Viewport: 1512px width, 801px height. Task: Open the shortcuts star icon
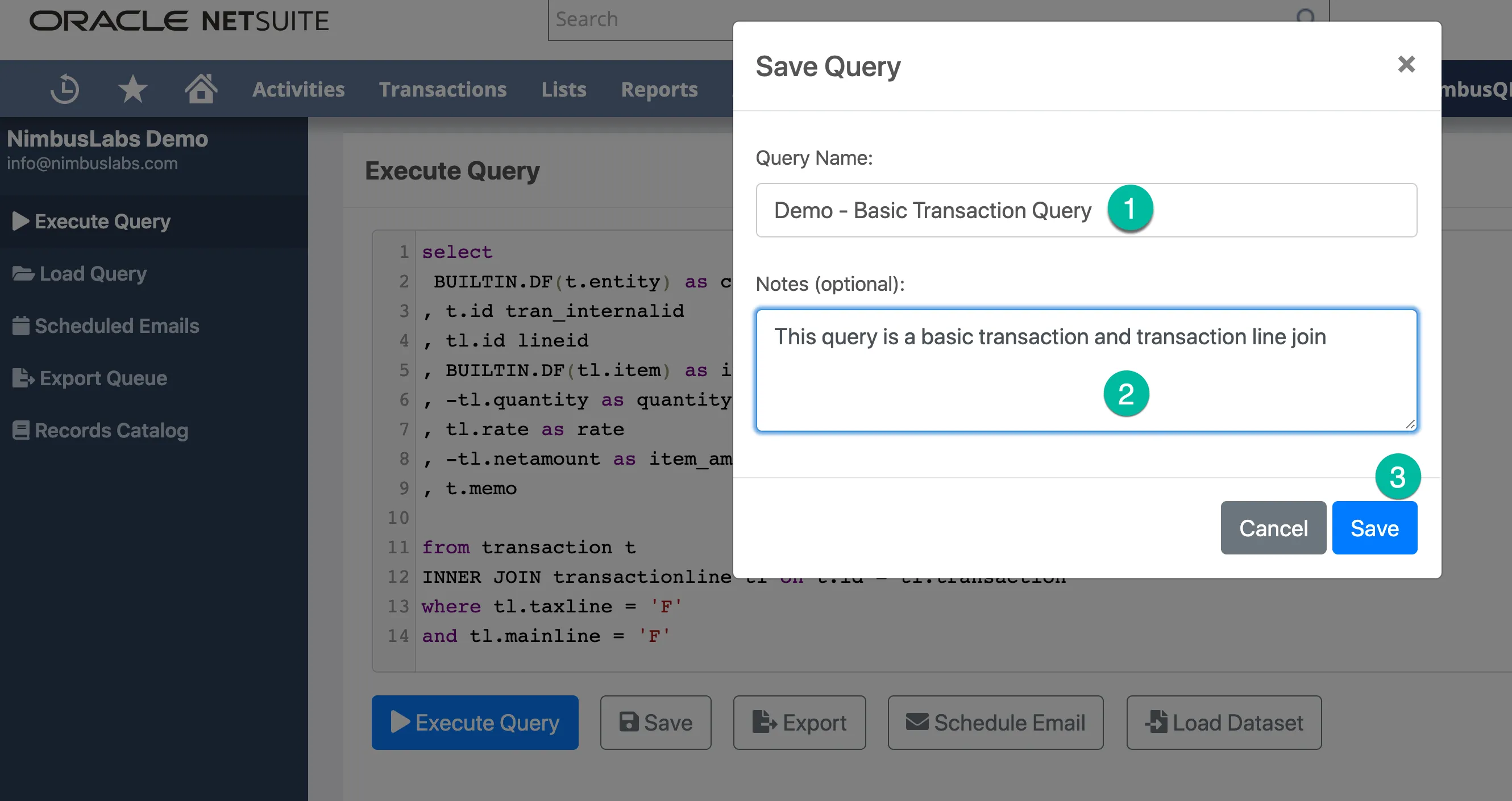click(132, 89)
